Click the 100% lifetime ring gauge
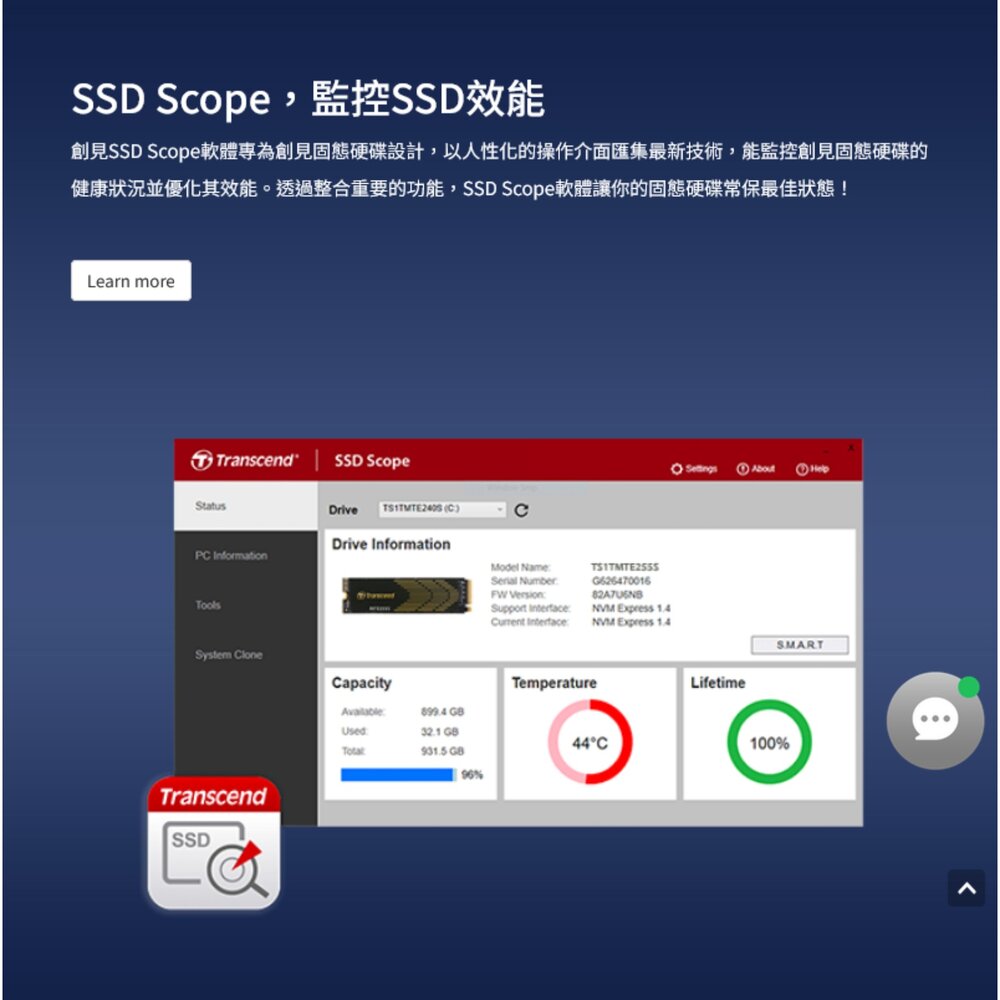Screen dimensions: 1000x1000 tap(769, 743)
